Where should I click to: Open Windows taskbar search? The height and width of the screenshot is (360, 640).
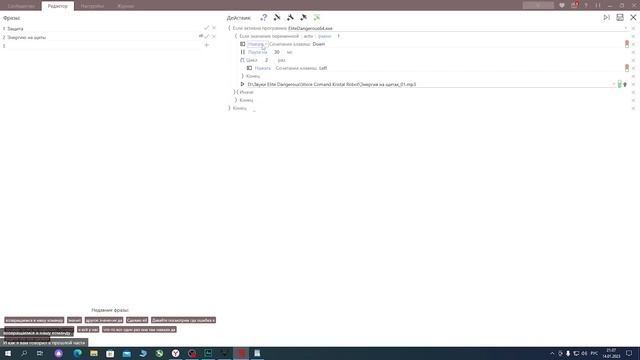(24, 353)
